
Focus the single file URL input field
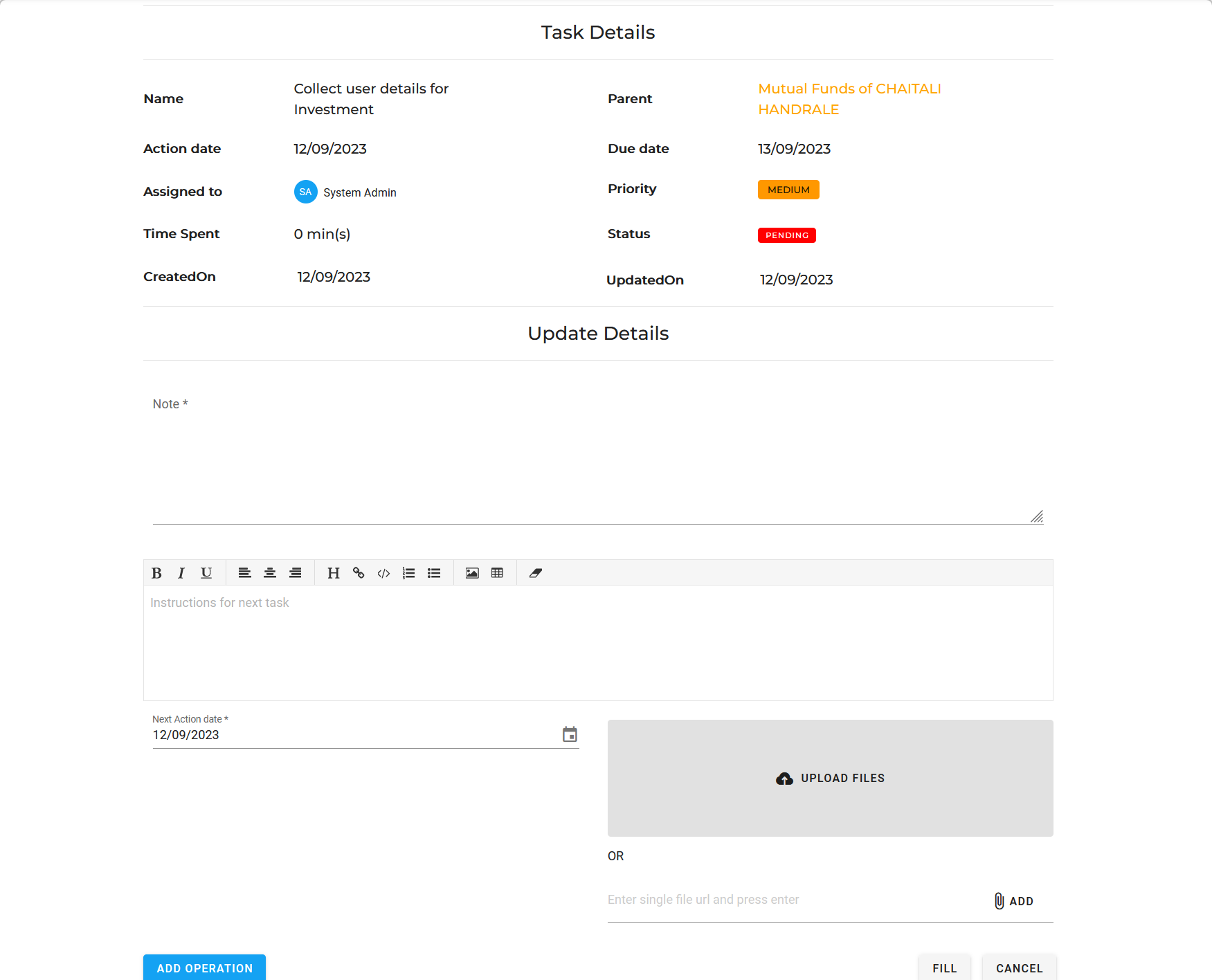pos(796,900)
